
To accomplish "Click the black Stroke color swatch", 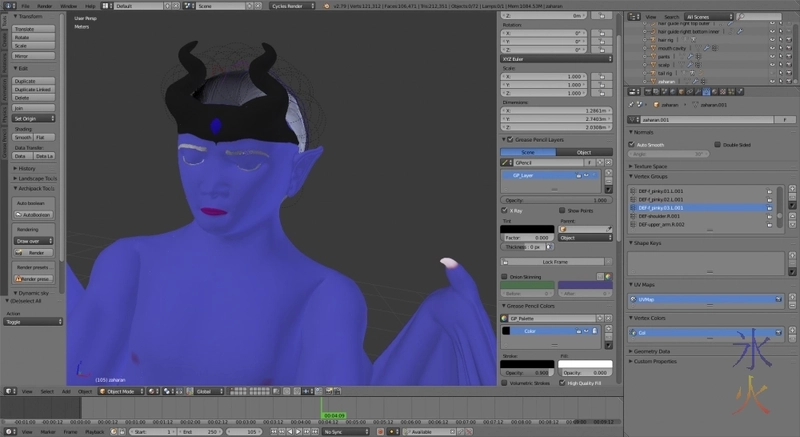I will pyautogui.click(x=526, y=363).
